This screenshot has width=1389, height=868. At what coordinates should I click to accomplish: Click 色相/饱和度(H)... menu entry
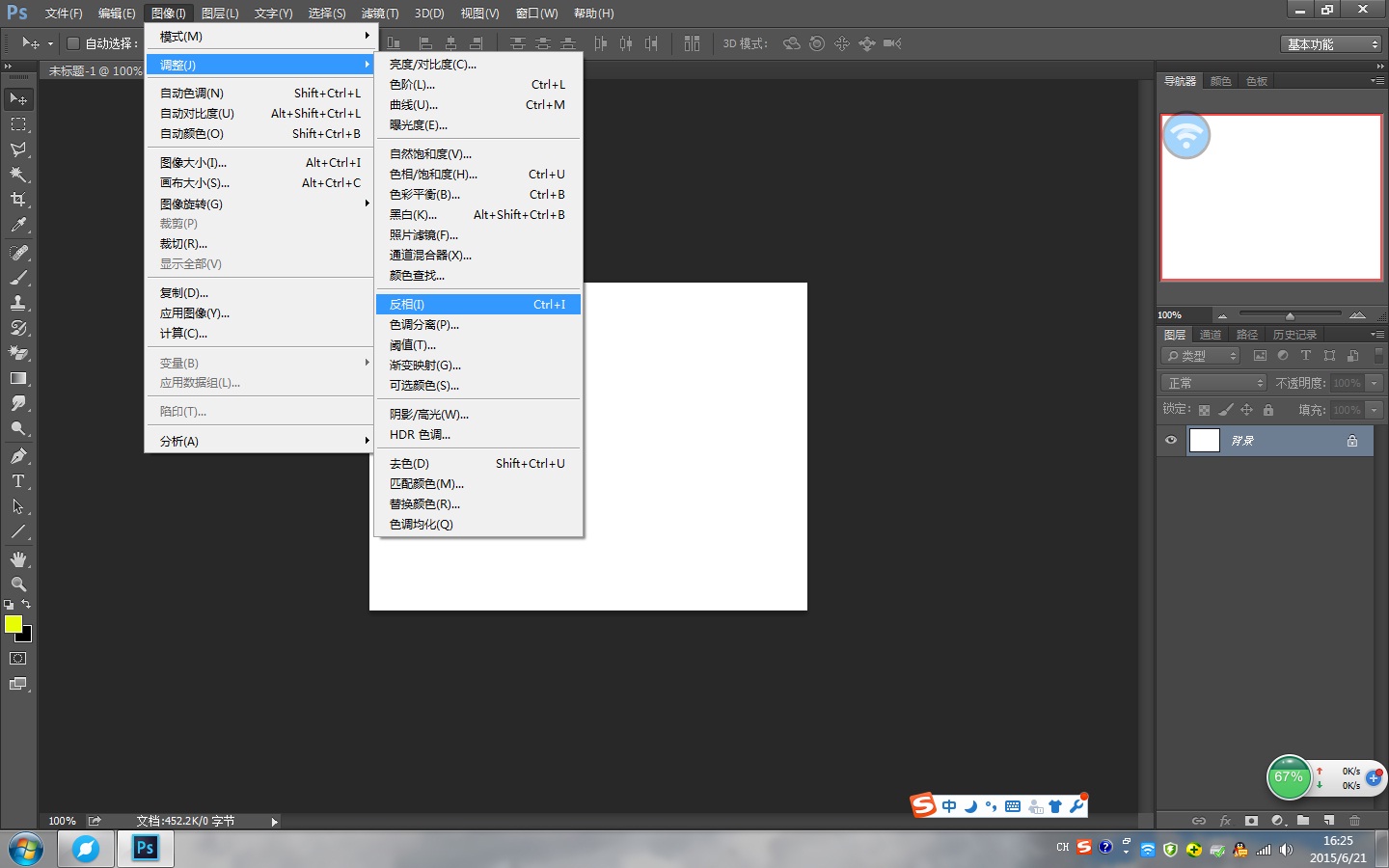coord(478,175)
